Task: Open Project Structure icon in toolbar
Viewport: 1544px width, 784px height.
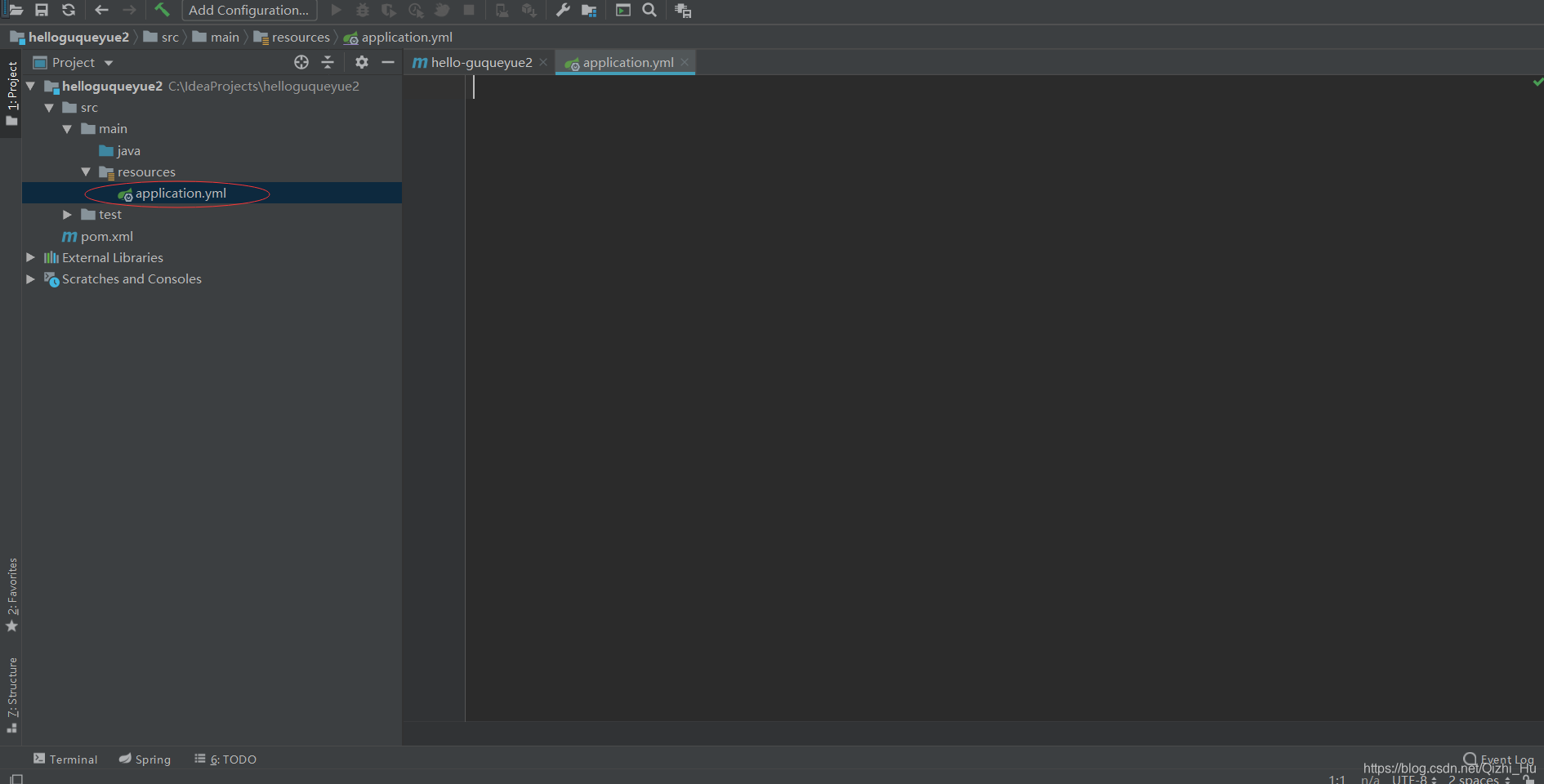Action: pyautogui.click(x=589, y=10)
